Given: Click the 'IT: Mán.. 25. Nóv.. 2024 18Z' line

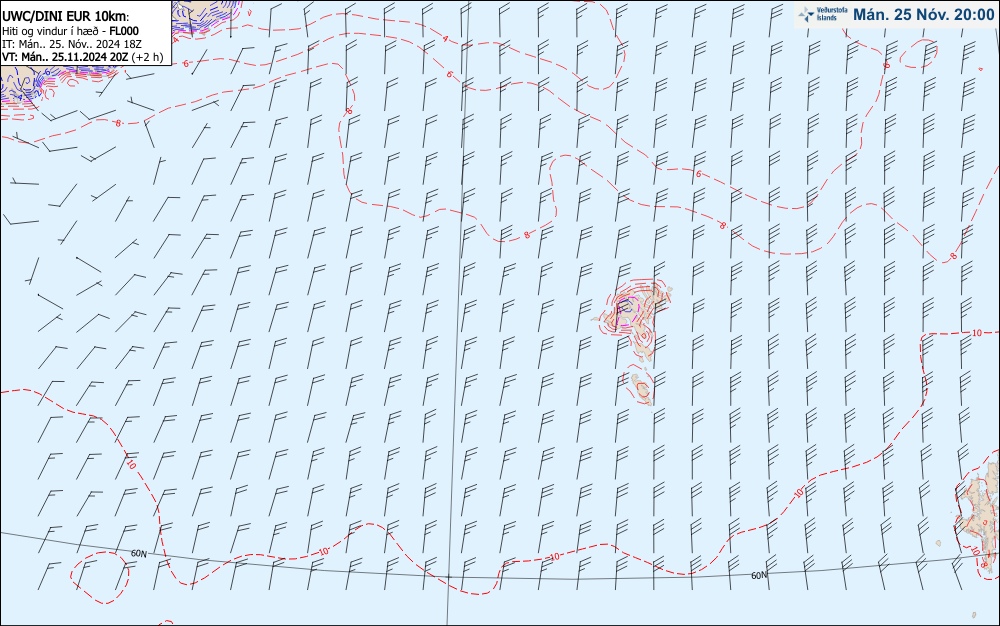Looking at the screenshot, I should (71, 44).
